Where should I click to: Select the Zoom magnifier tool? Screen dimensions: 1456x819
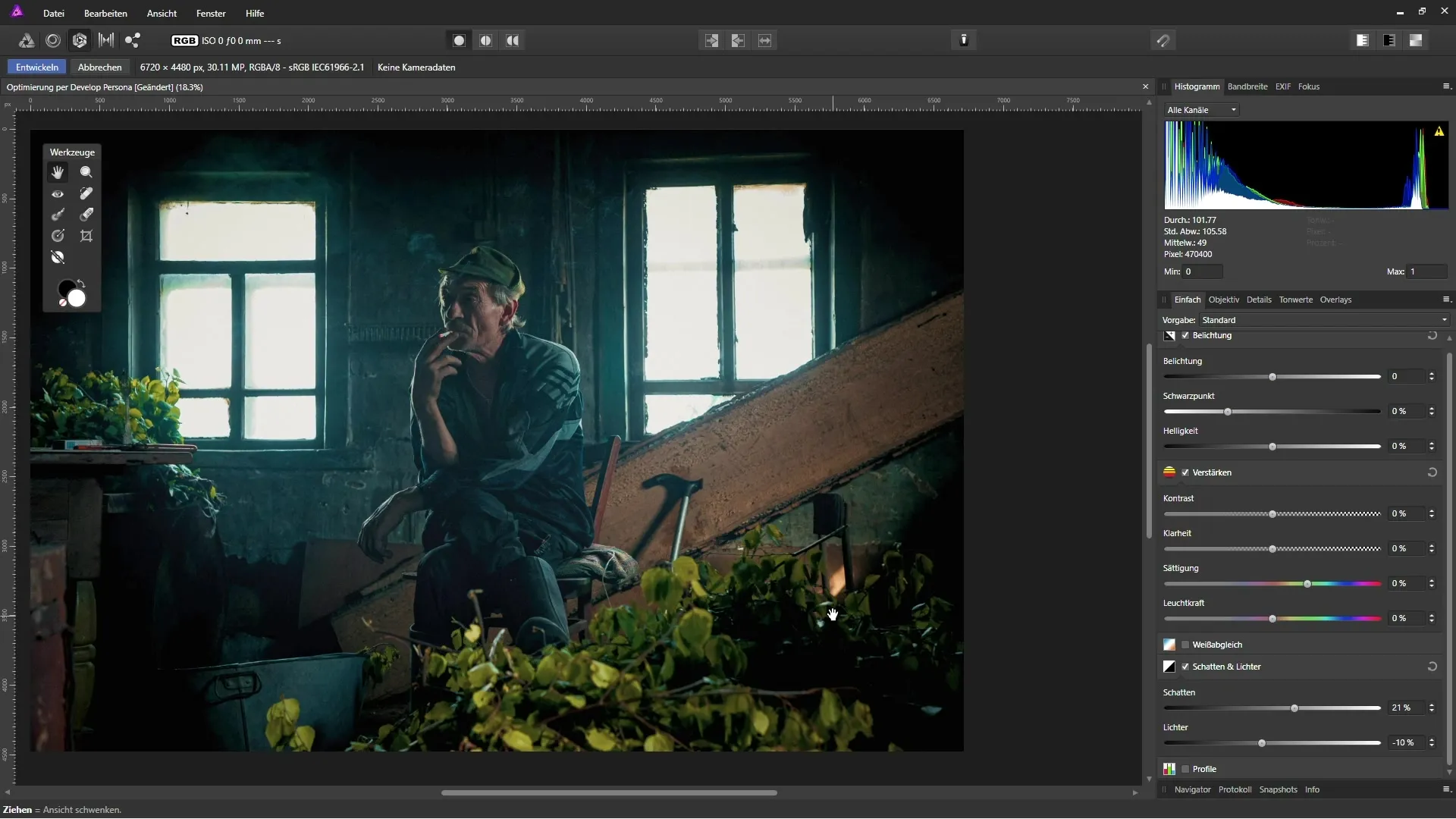coord(86,173)
